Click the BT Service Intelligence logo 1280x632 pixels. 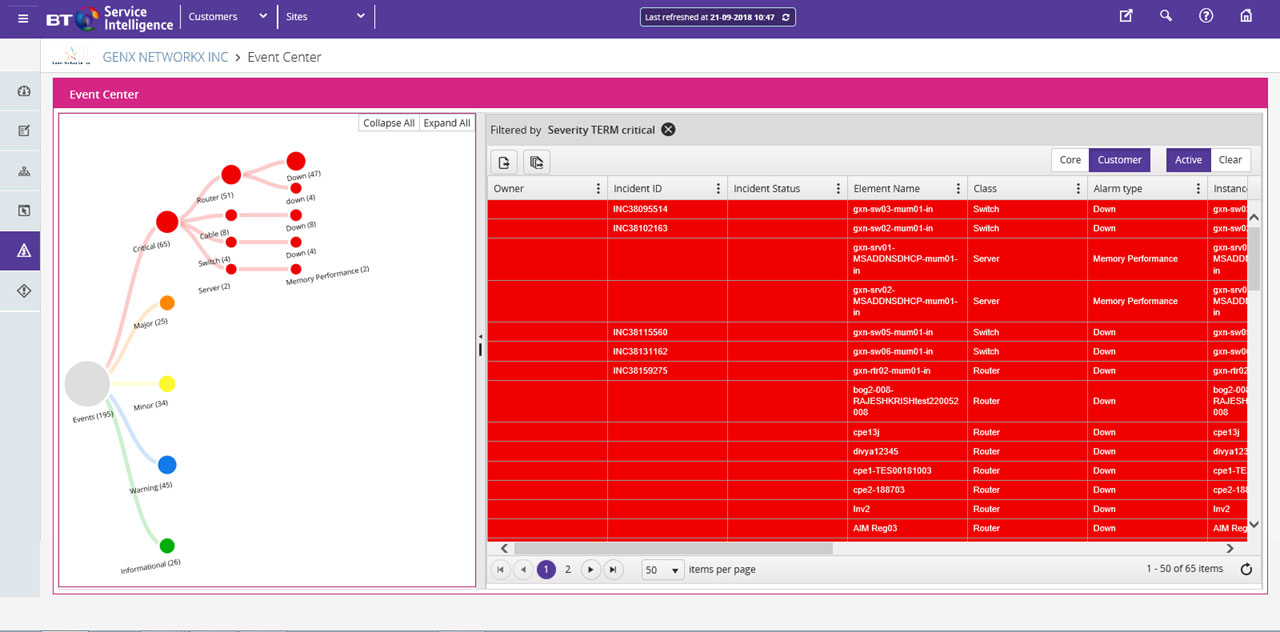tap(110, 17)
